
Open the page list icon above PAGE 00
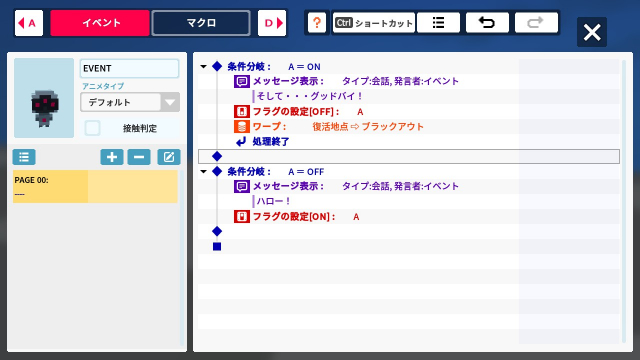click(24, 157)
